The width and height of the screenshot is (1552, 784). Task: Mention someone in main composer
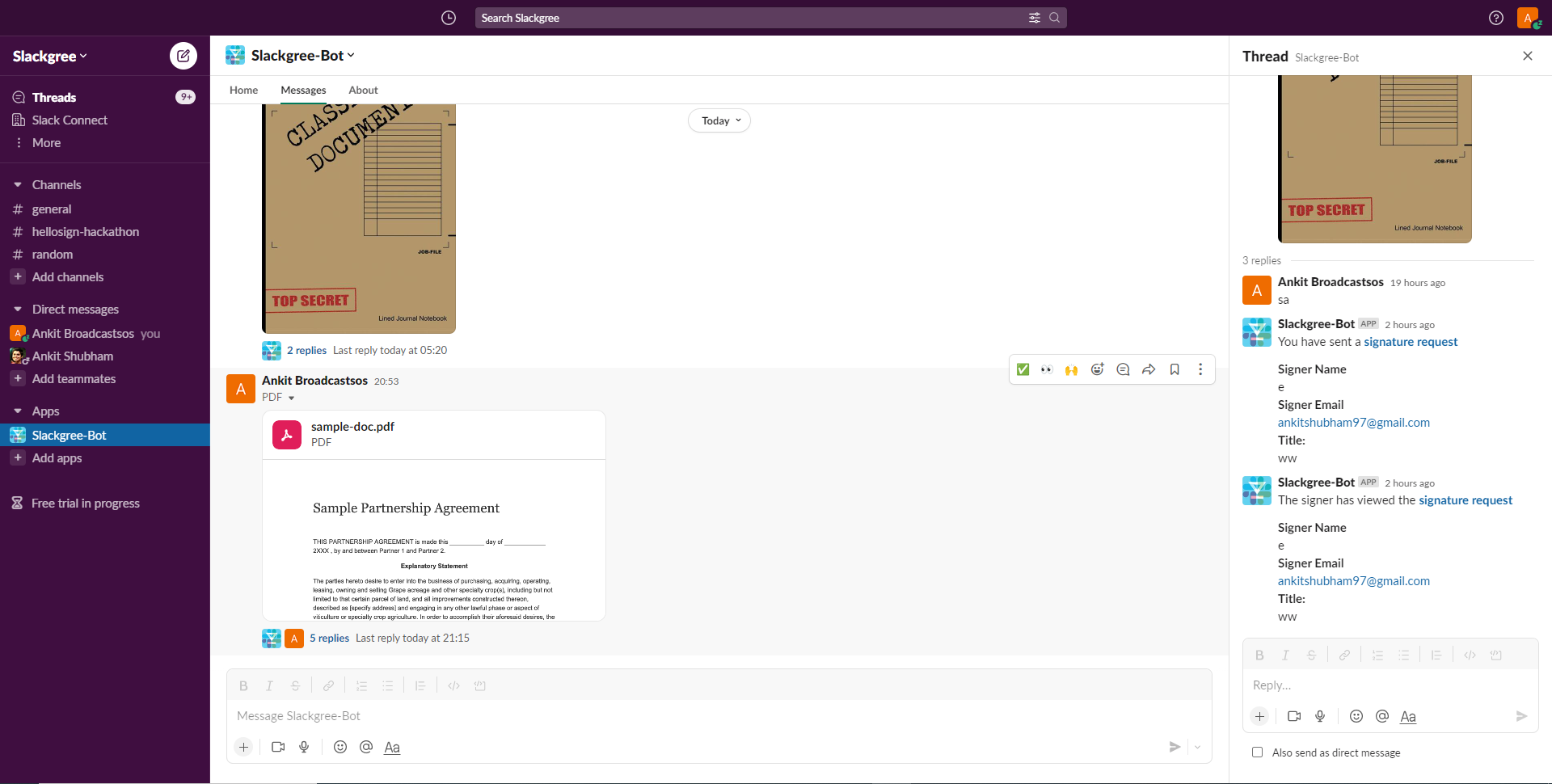coord(366,747)
